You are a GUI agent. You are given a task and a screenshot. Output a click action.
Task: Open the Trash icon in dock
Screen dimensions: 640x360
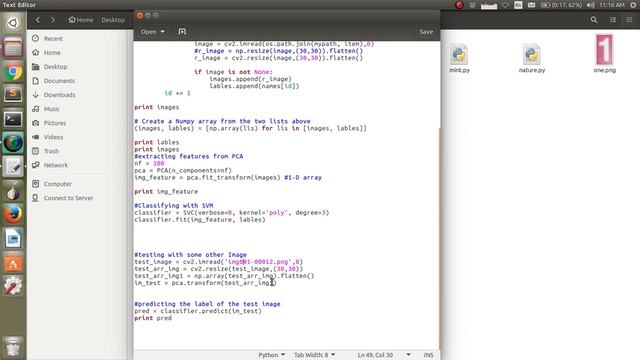coord(13,346)
